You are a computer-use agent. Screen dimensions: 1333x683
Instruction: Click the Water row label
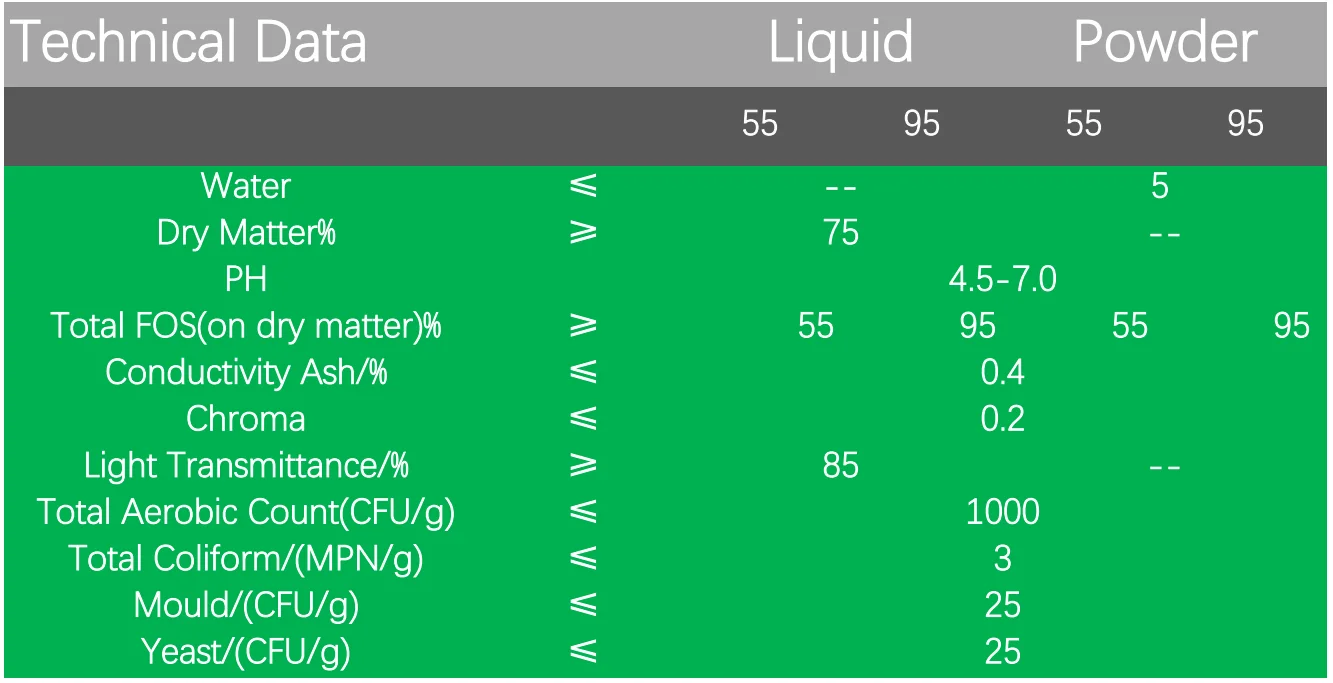pos(245,186)
